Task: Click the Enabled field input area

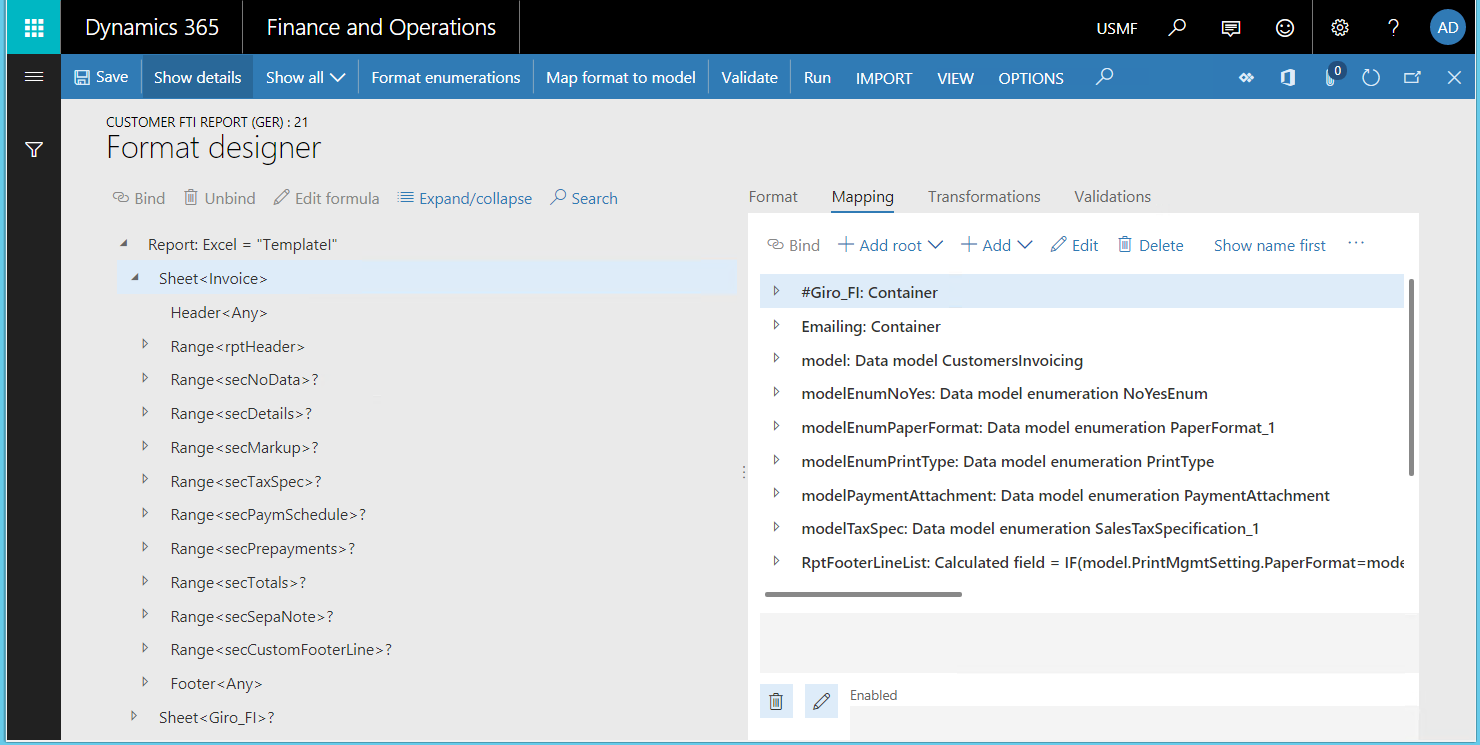Action: (1133, 723)
